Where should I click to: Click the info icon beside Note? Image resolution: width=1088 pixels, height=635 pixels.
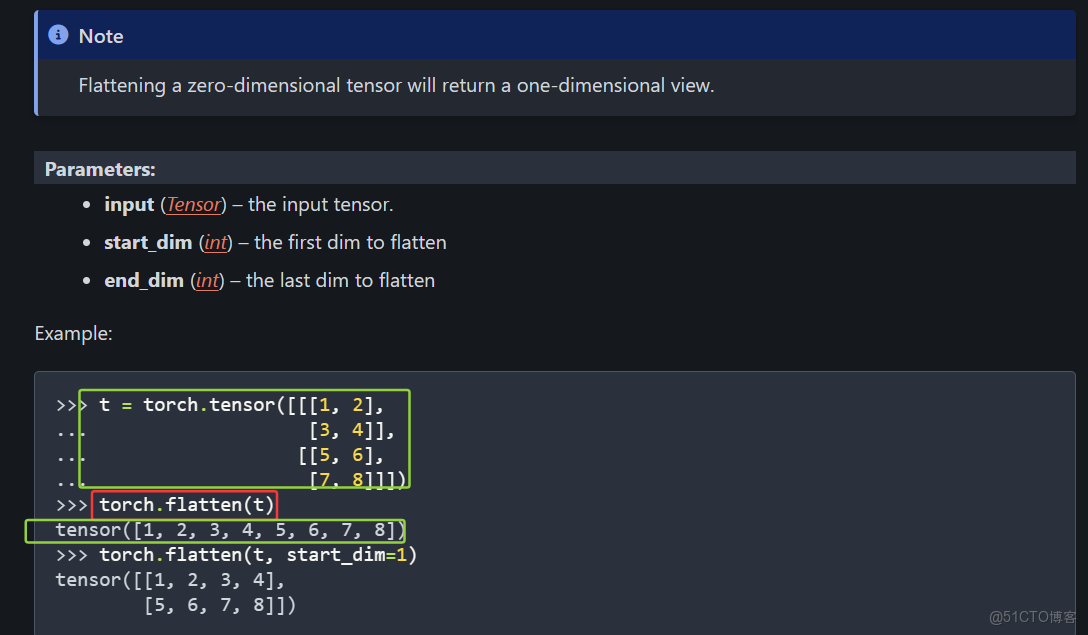click(58, 36)
